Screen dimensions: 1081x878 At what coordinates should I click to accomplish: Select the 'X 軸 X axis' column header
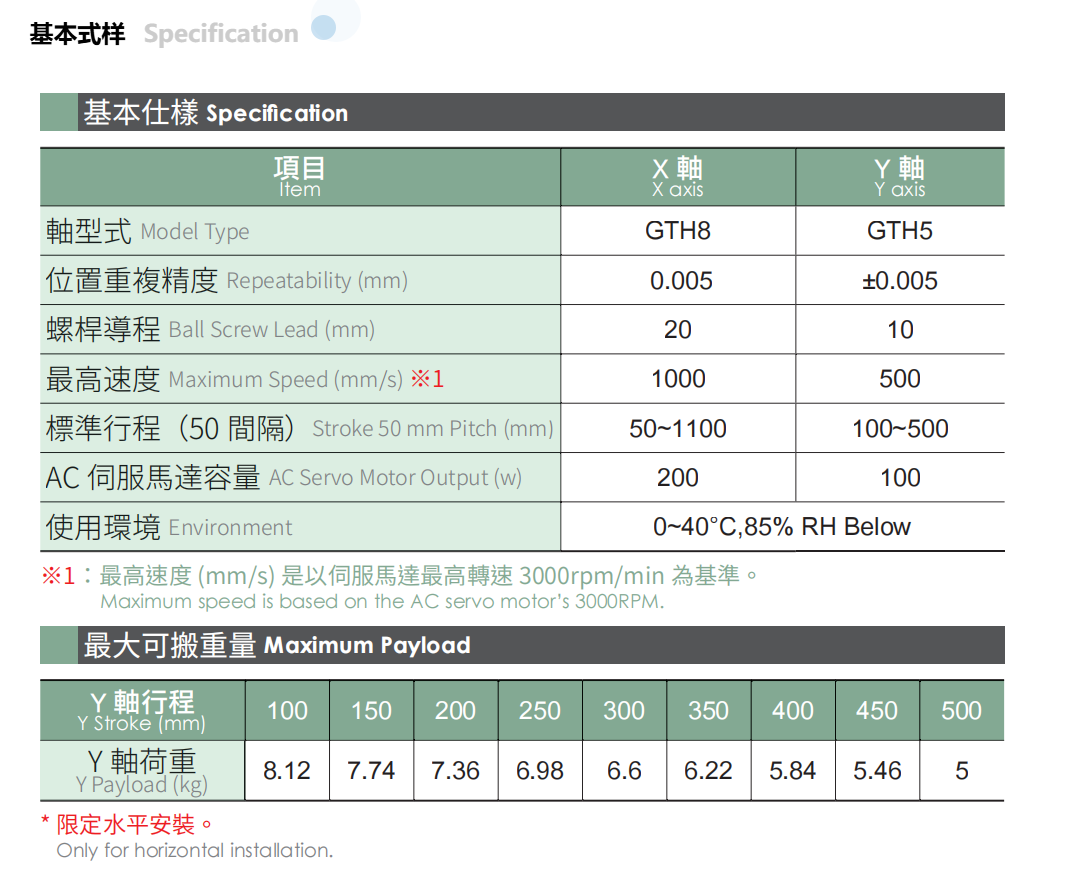click(678, 177)
